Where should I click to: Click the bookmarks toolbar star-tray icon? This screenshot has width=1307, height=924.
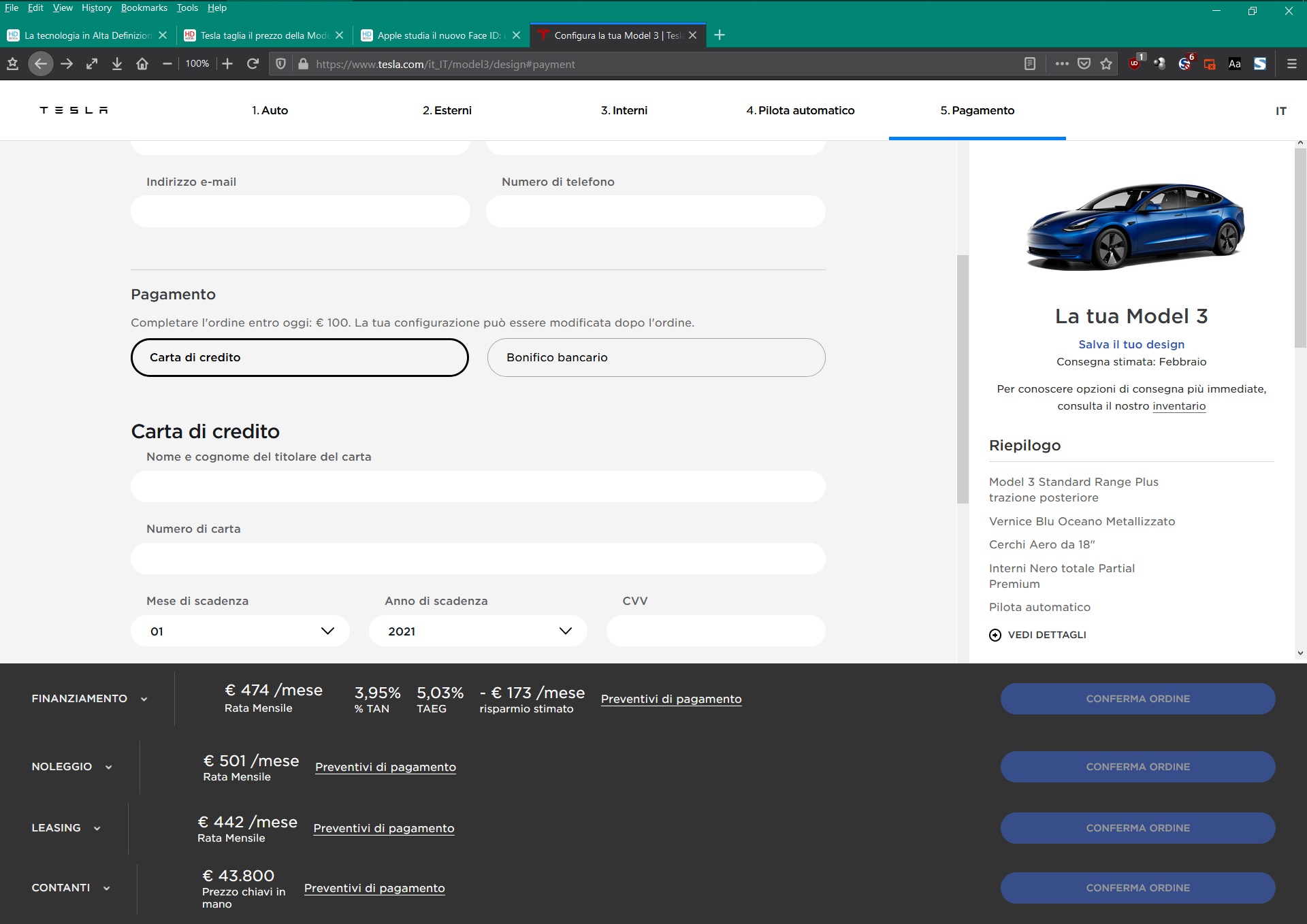pos(12,64)
